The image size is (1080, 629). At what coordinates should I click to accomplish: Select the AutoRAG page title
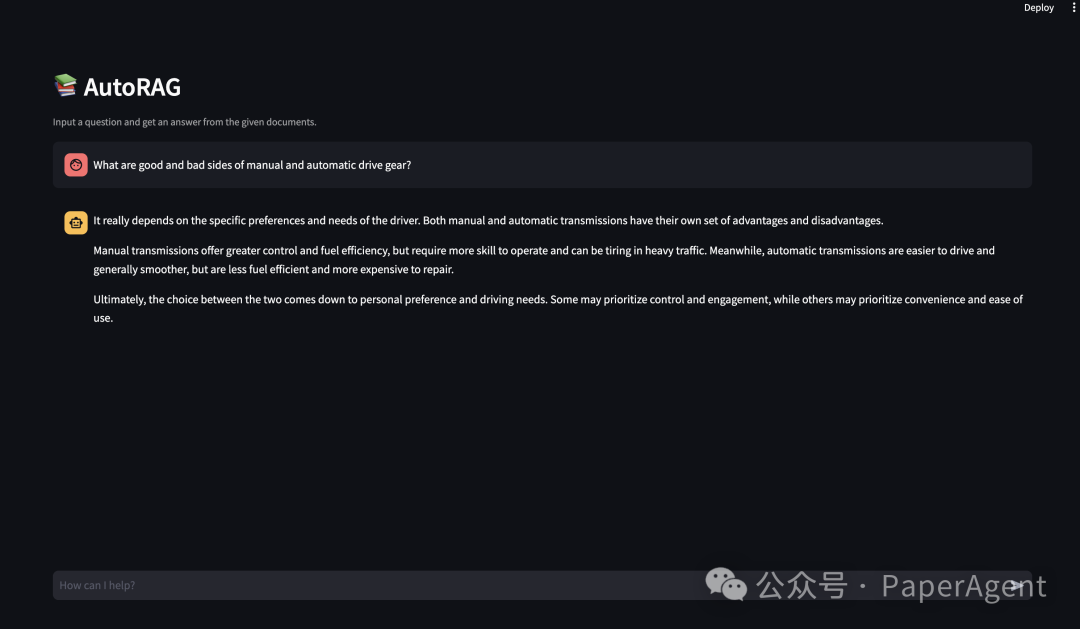132,87
